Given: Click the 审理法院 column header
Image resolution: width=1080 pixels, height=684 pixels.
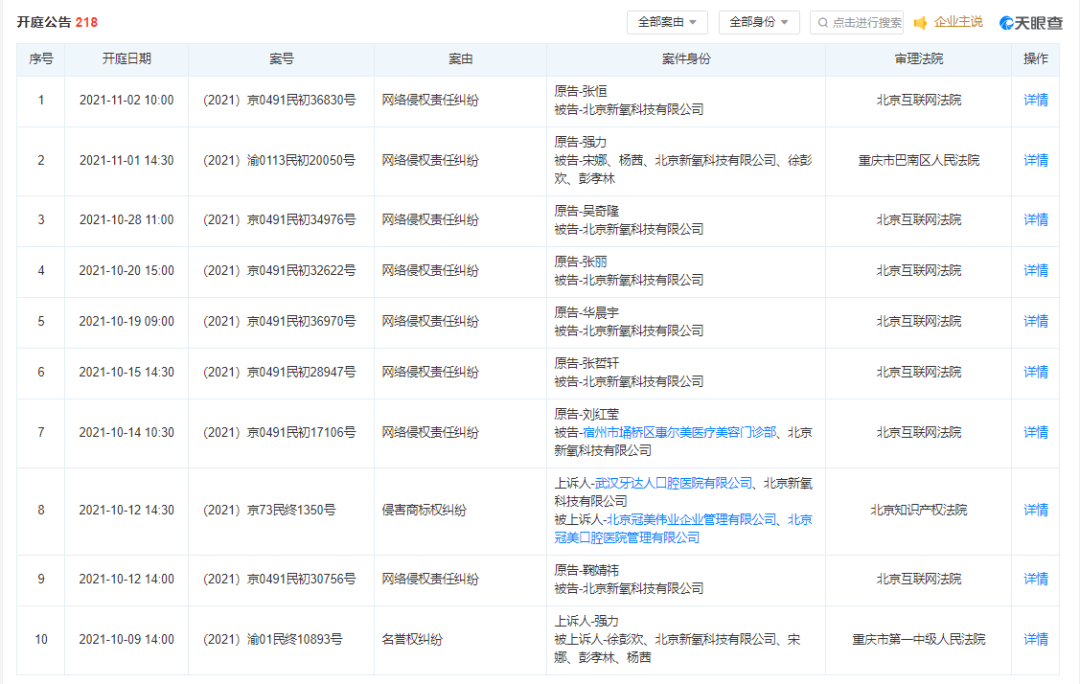Looking at the screenshot, I should (x=918, y=59).
